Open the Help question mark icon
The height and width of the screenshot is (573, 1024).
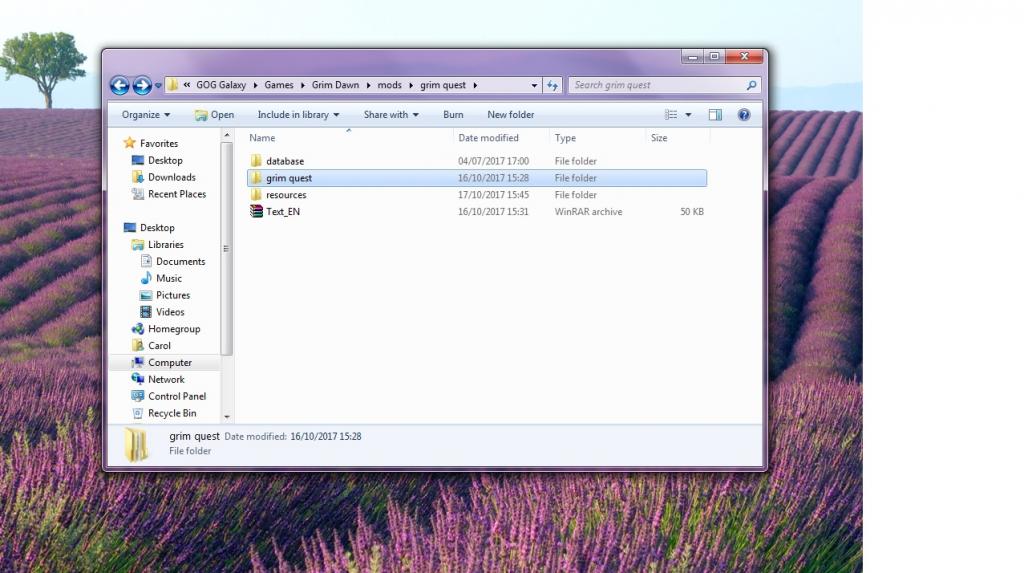(744, 115)
